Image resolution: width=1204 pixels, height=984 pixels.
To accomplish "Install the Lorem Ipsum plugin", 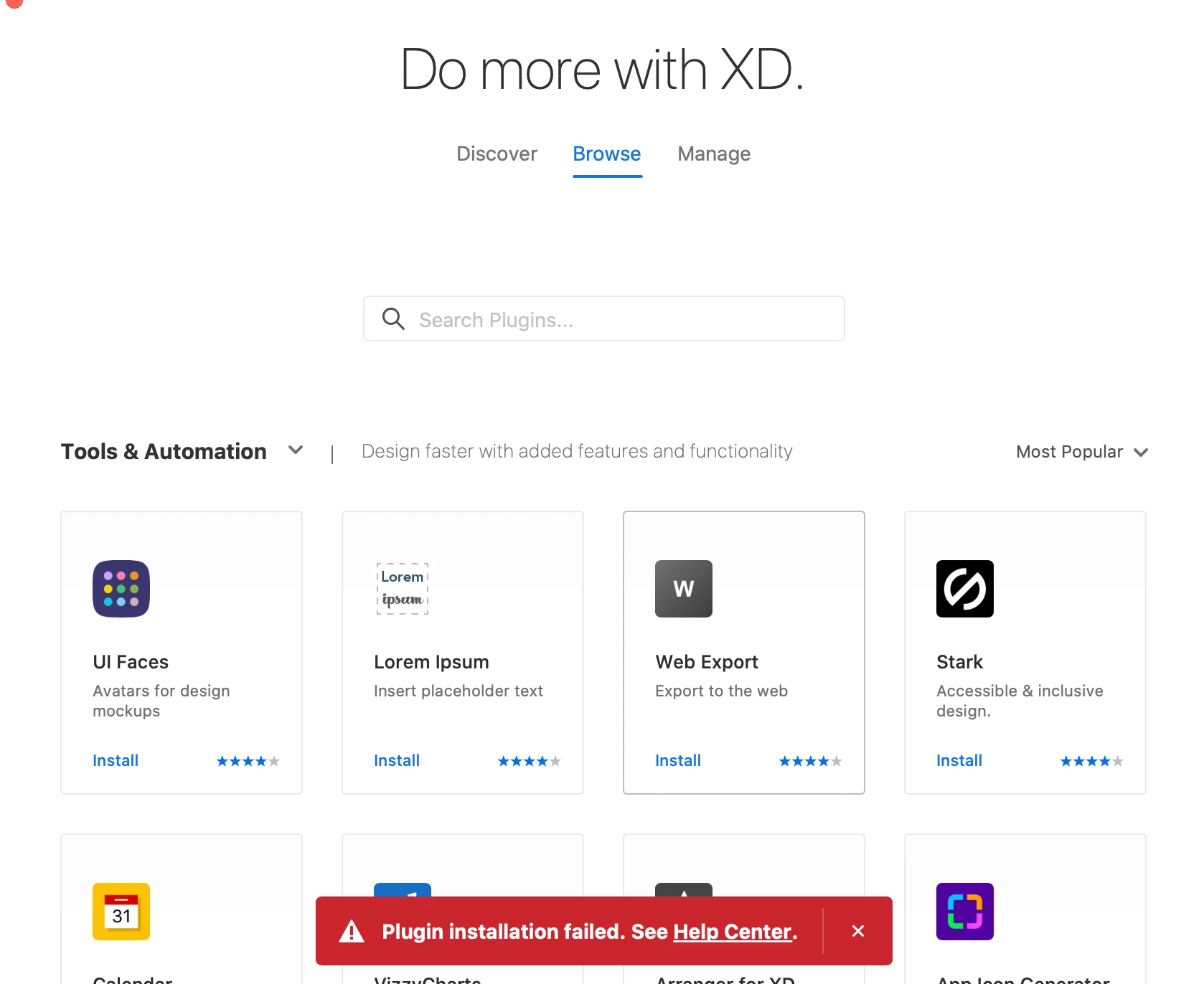I will (x=397, y=760).
